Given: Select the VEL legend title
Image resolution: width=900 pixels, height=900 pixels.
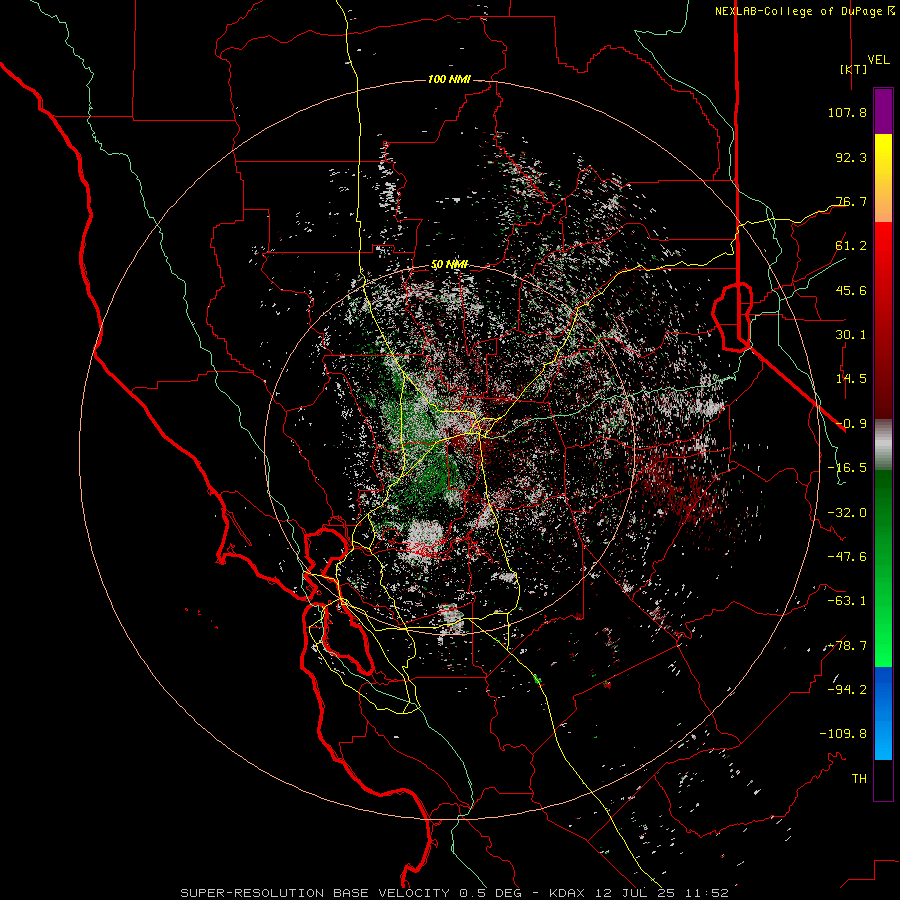Looking at the screenshot, I should pos(878,59).
